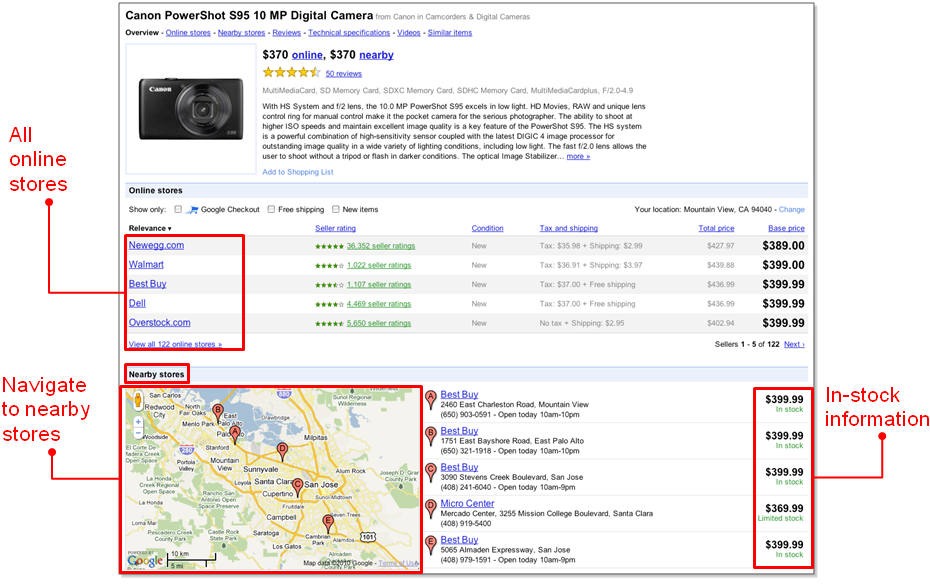Click map marker A near Palo Alto
This screenshot has width=930, height=584.
pos(235,434)
